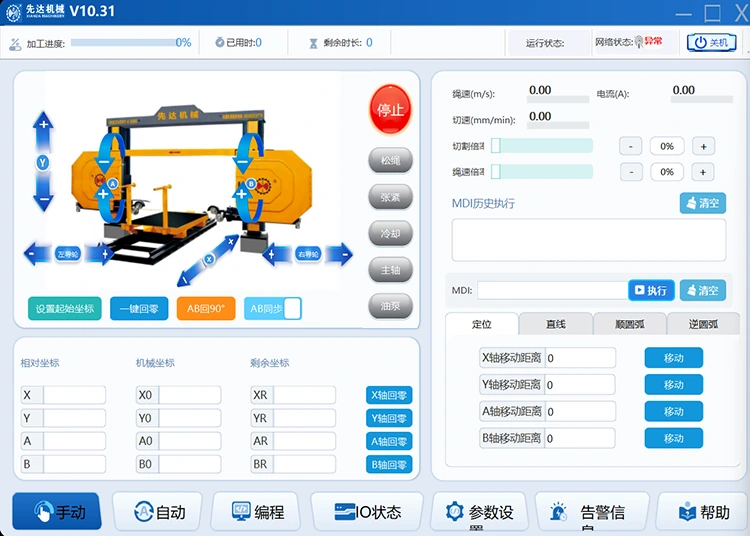This screenshot has height=536, width=750.
Task: Toggle the AB同步 sync switch
Action: click(x=273, y=308)
